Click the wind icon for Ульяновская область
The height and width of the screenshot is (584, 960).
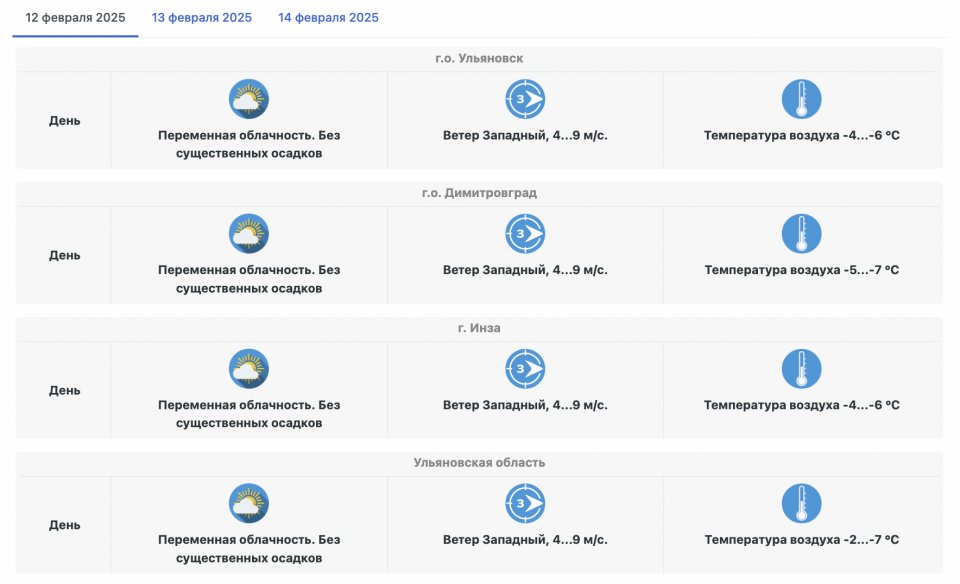pyautogui.click(x=525, y=504)
